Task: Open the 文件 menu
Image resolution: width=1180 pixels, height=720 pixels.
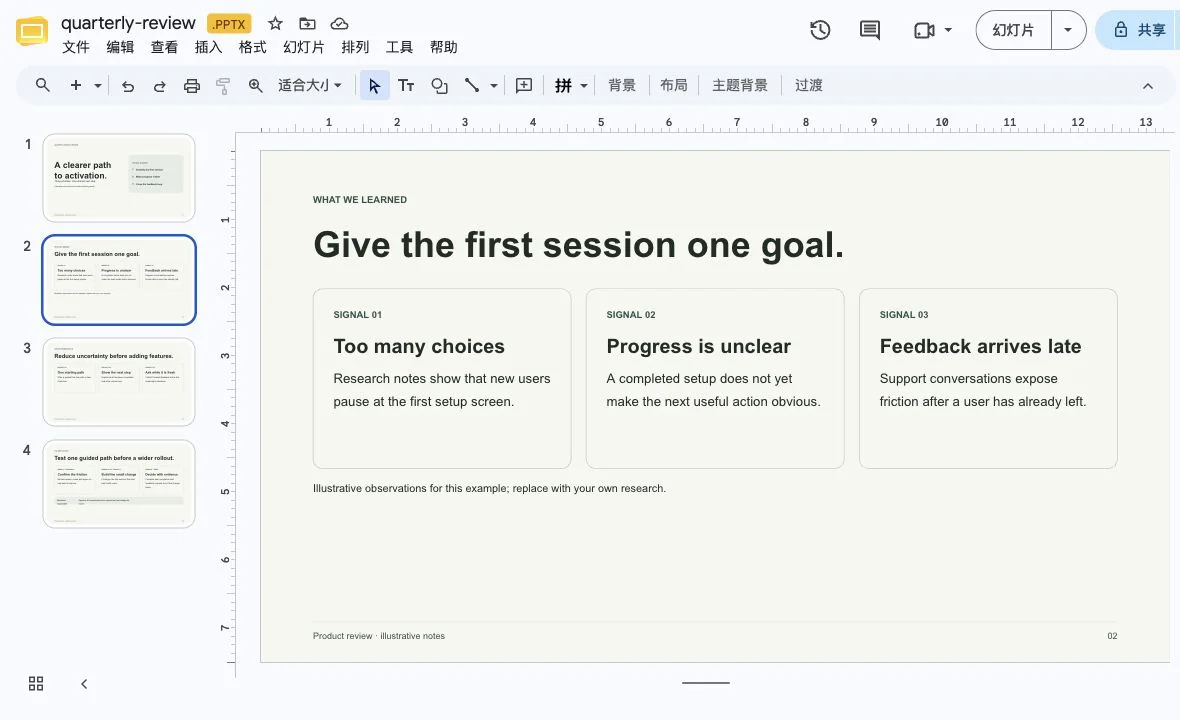Action: [x=75, y=47]
